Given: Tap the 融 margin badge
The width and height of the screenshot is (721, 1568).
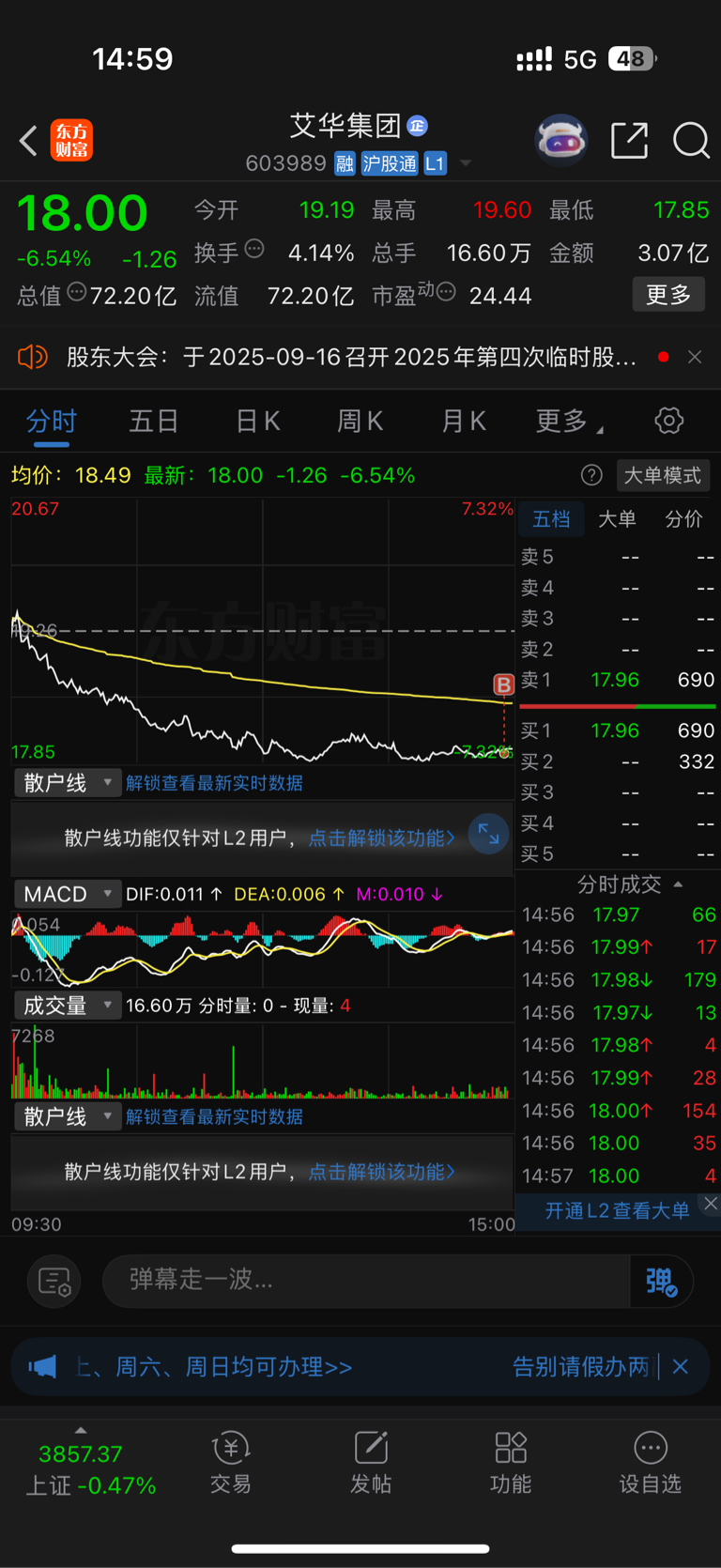Looking at the screenshot, I should click(345, 163).
